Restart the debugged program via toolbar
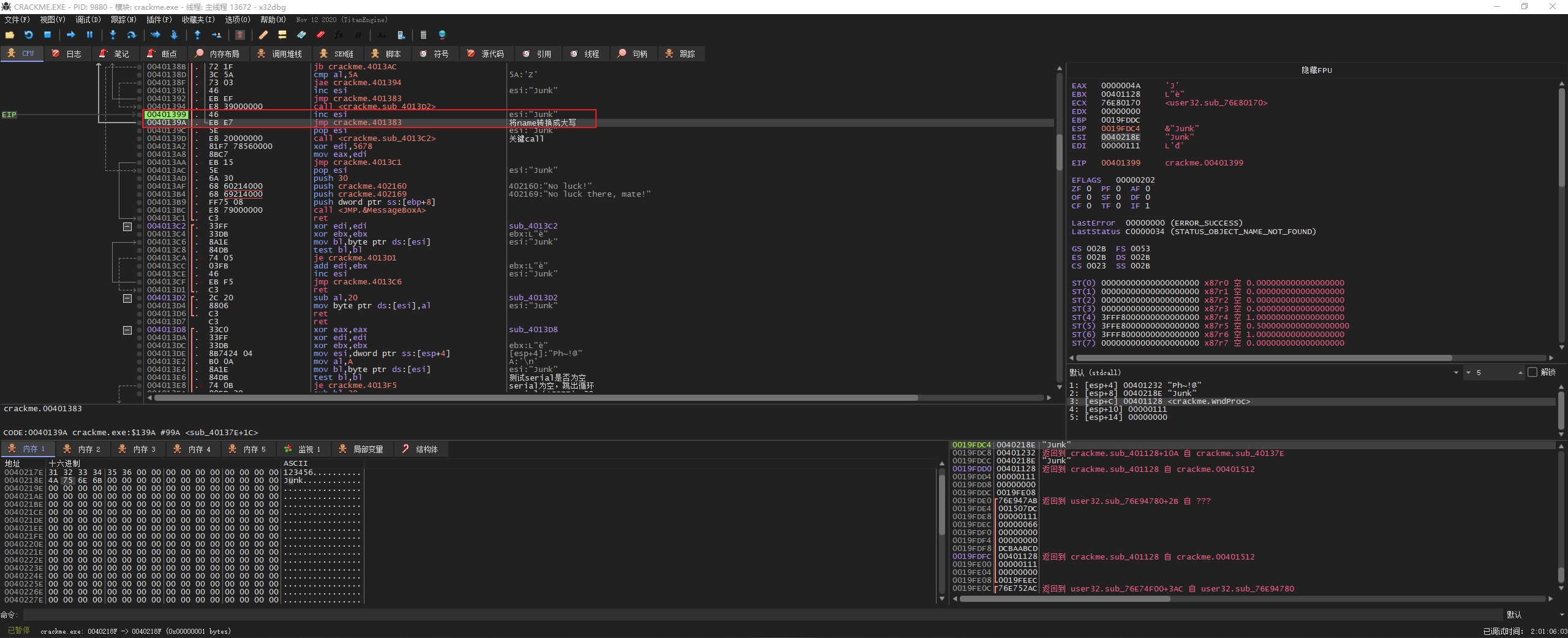The height and width of the screenshot is (638, 1568). click(28, 35)
